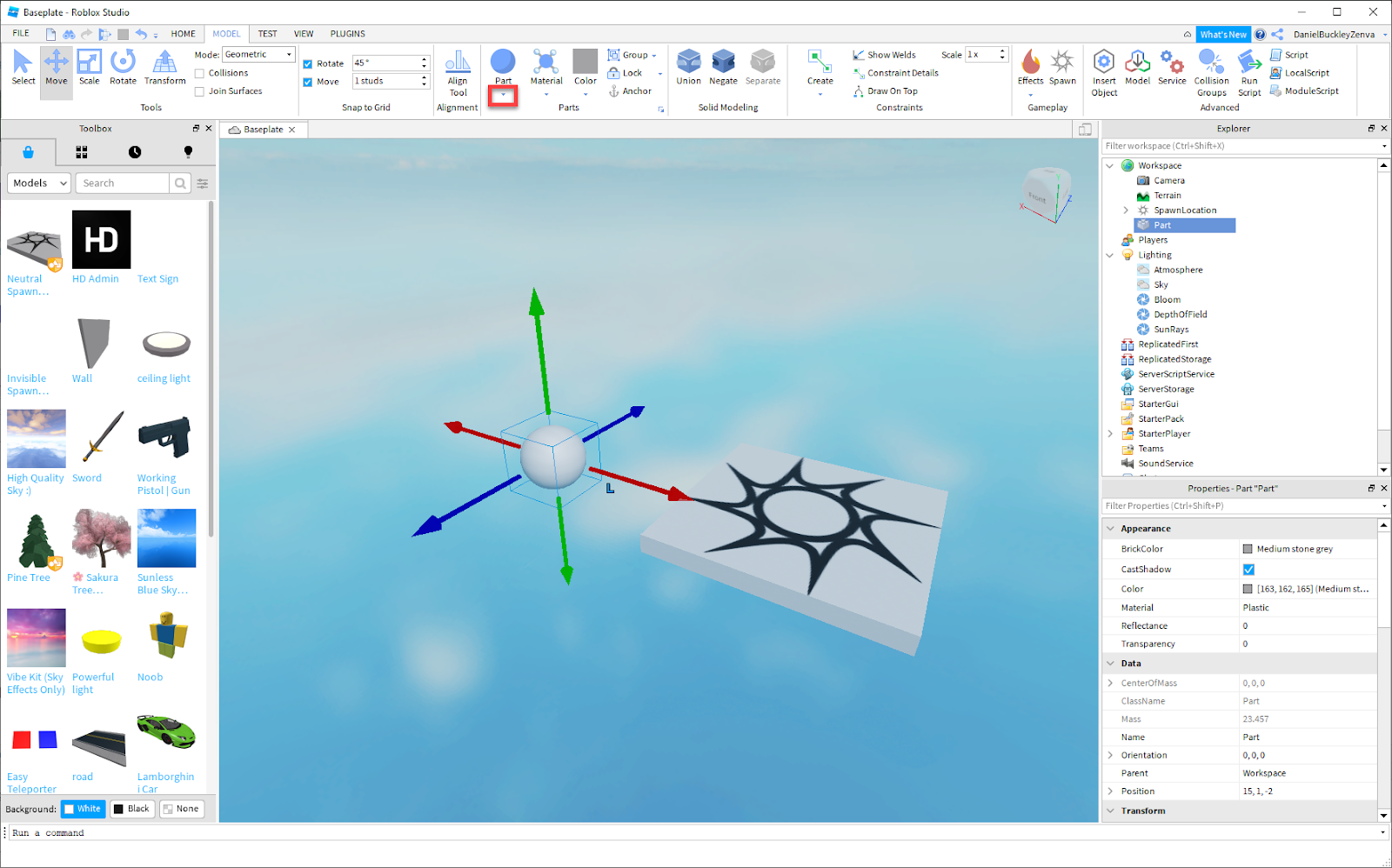
Task: Expand the SpawnLocation tree node
Action: tap(1126, 210)
